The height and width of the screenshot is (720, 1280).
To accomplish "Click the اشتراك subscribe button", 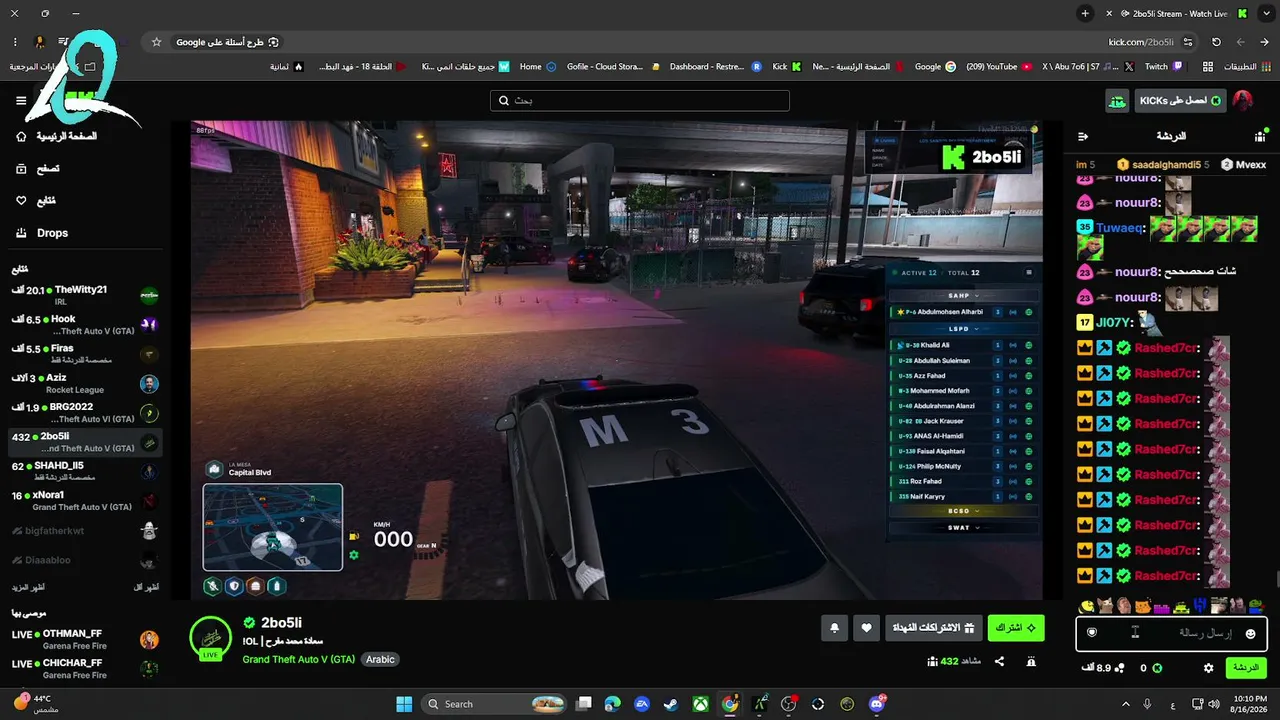I will pyautogui.click(x=1016, y=628).
